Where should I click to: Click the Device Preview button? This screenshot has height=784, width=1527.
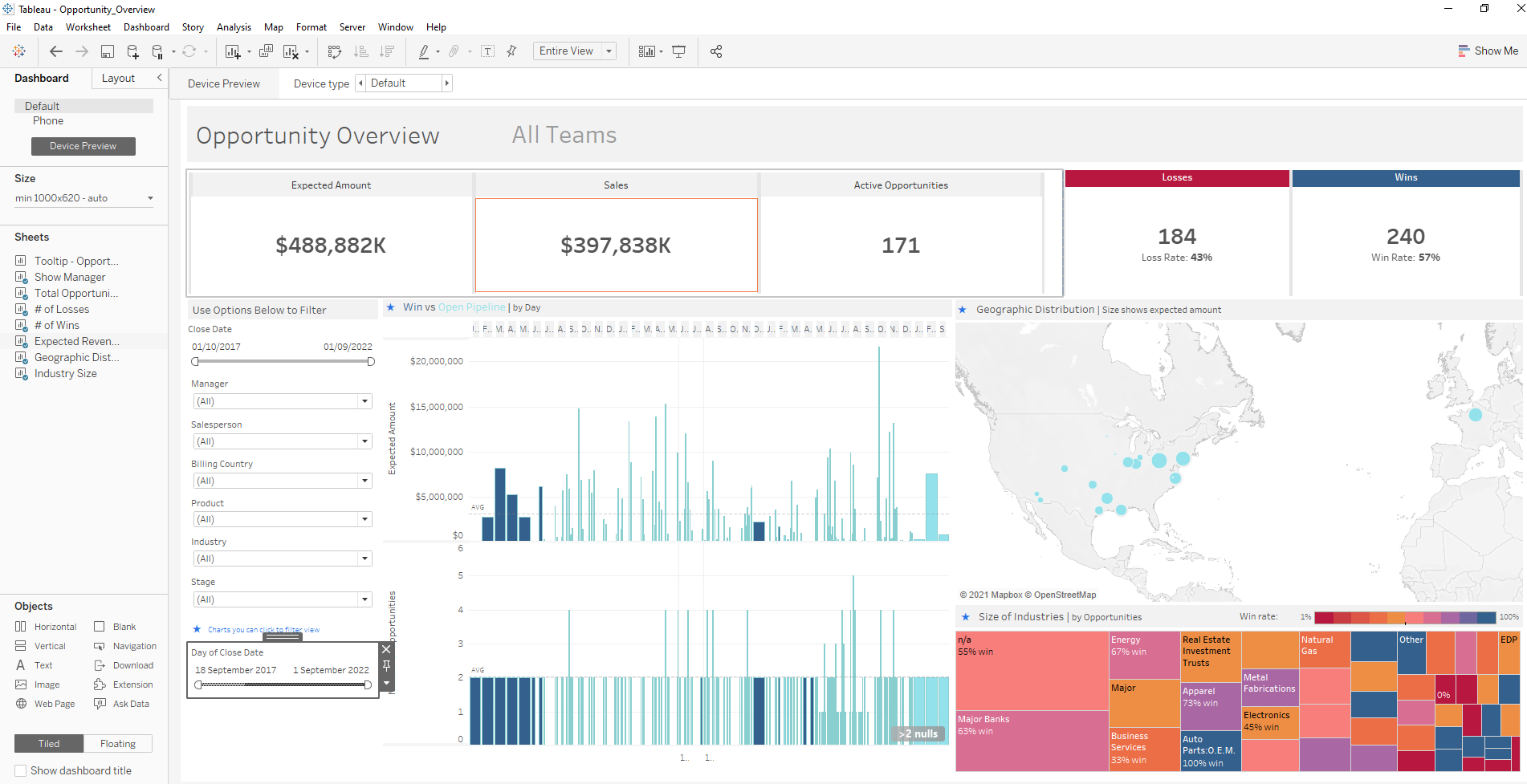83,146
